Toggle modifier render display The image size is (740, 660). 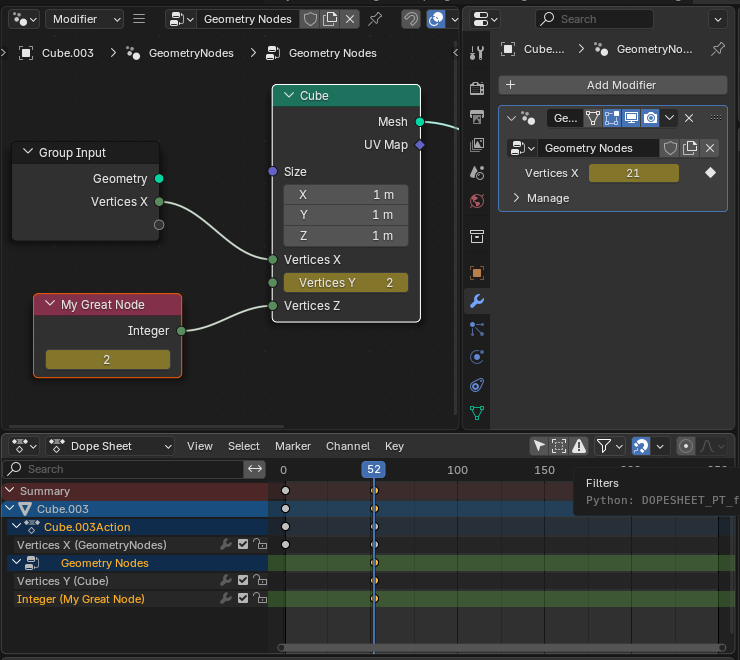[x=650, y=118]
